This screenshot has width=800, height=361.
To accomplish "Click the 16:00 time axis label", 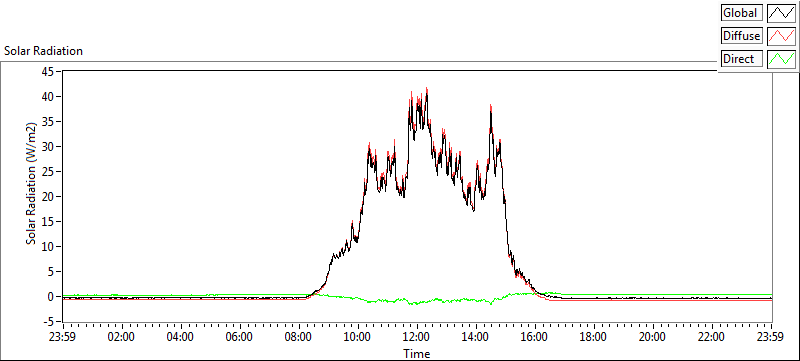I will (535, 337).
